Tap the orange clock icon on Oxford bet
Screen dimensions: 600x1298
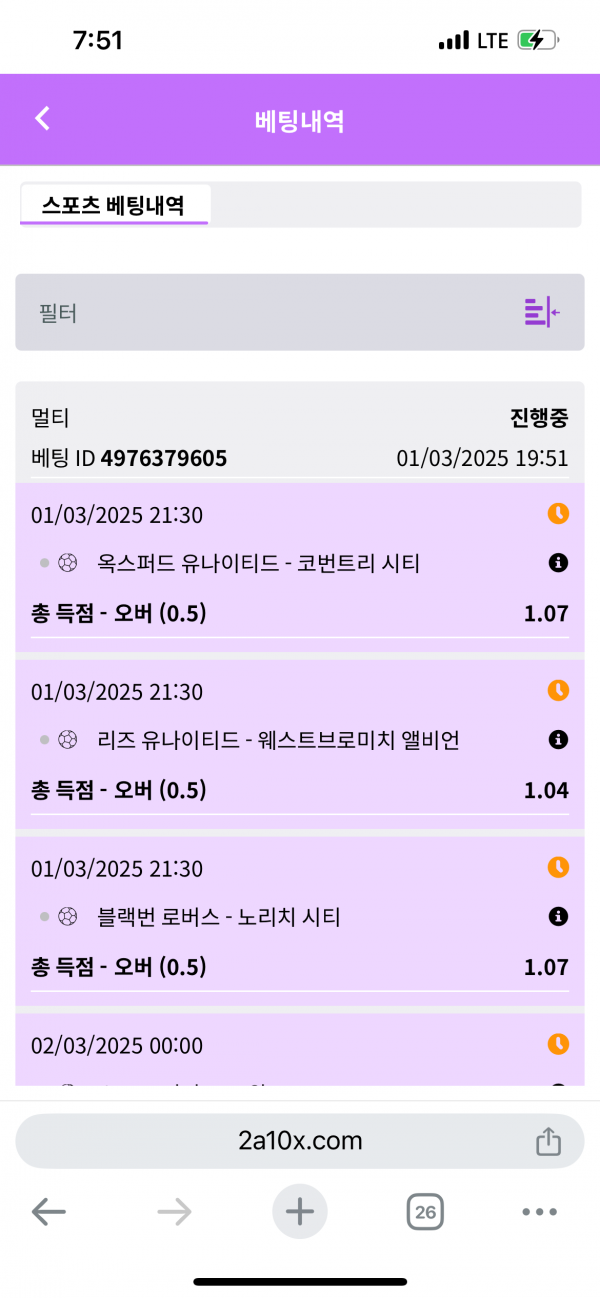[558, 514]
